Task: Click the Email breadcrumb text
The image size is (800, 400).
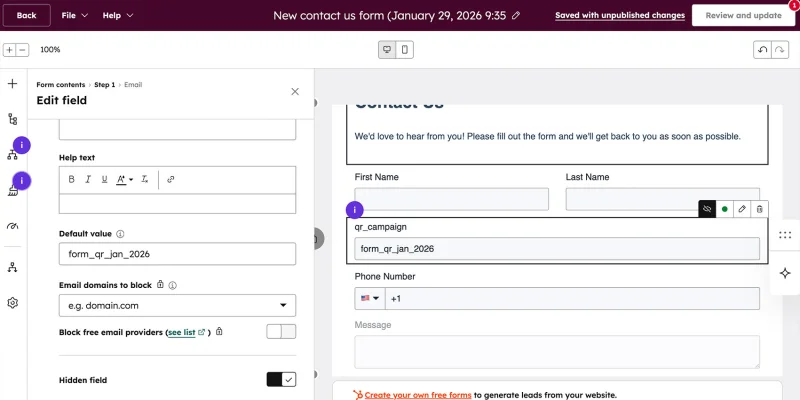Action: (133, 85)
